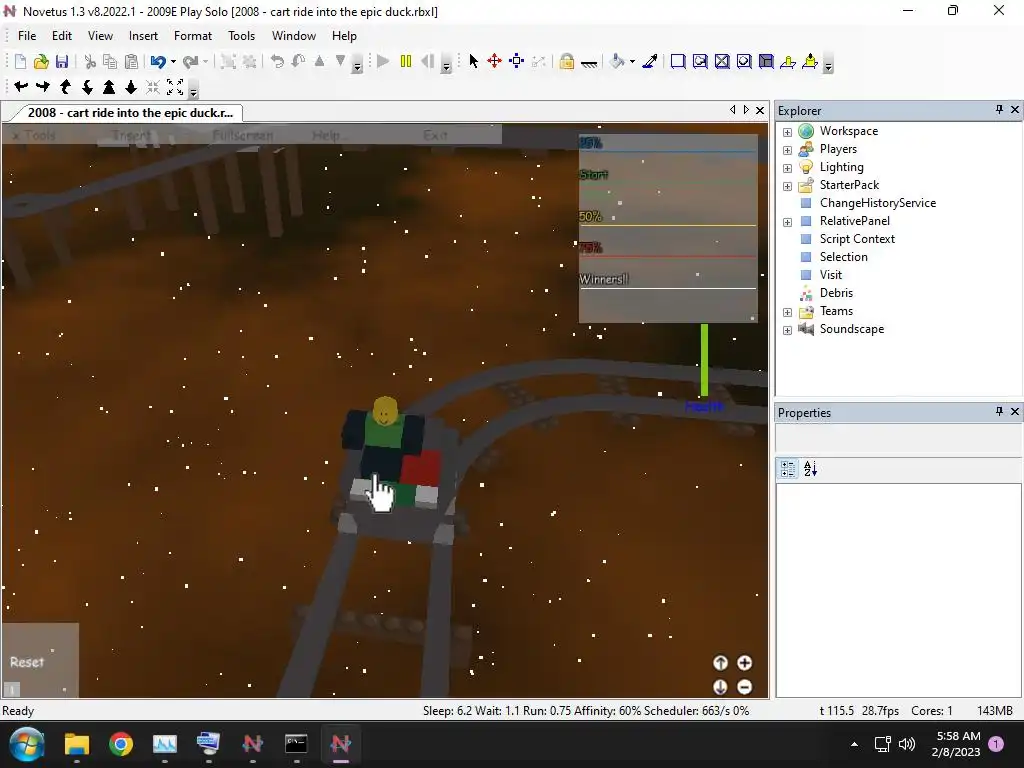
Task: Select the Weld surface tool
Action: 722,61
